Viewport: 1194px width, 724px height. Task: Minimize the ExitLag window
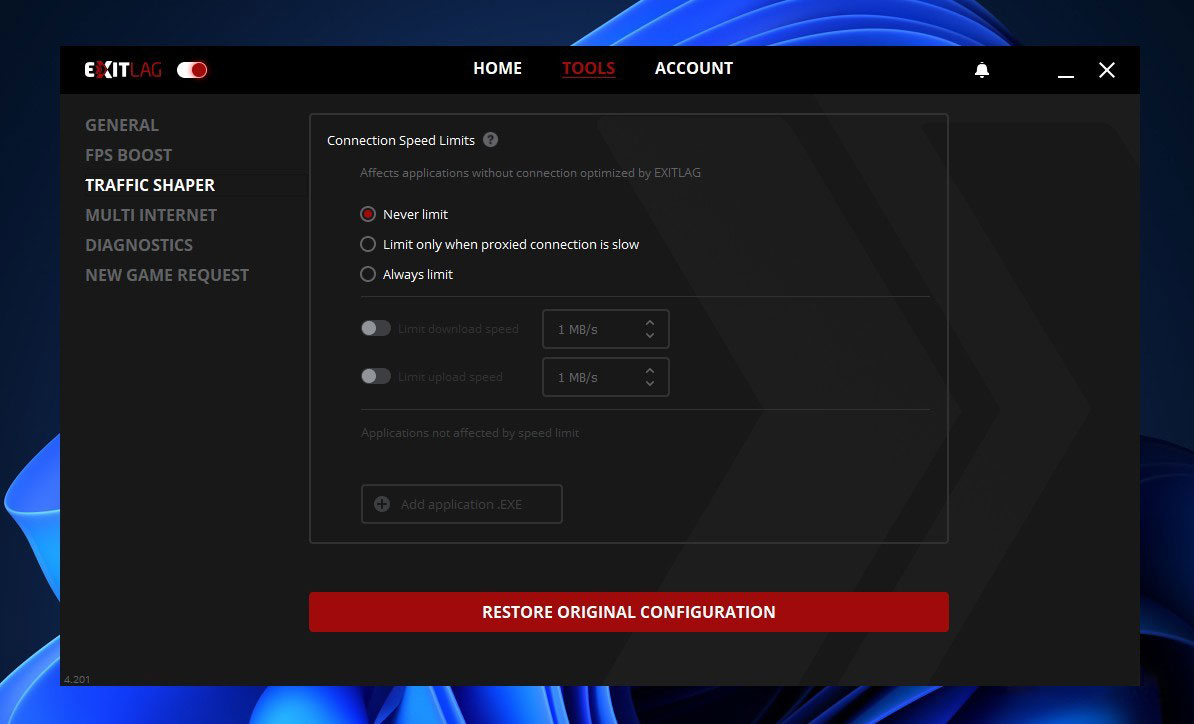click(1066, 71)
